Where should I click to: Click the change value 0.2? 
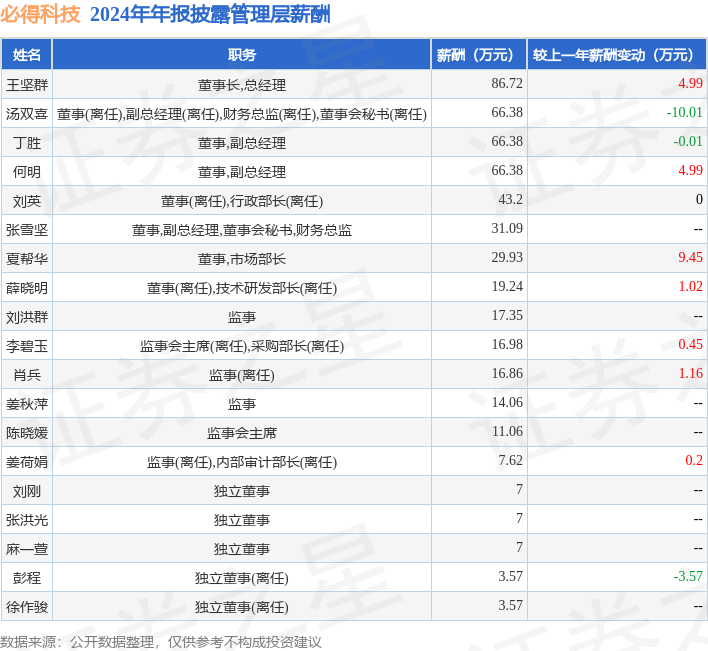coord(694,460)
